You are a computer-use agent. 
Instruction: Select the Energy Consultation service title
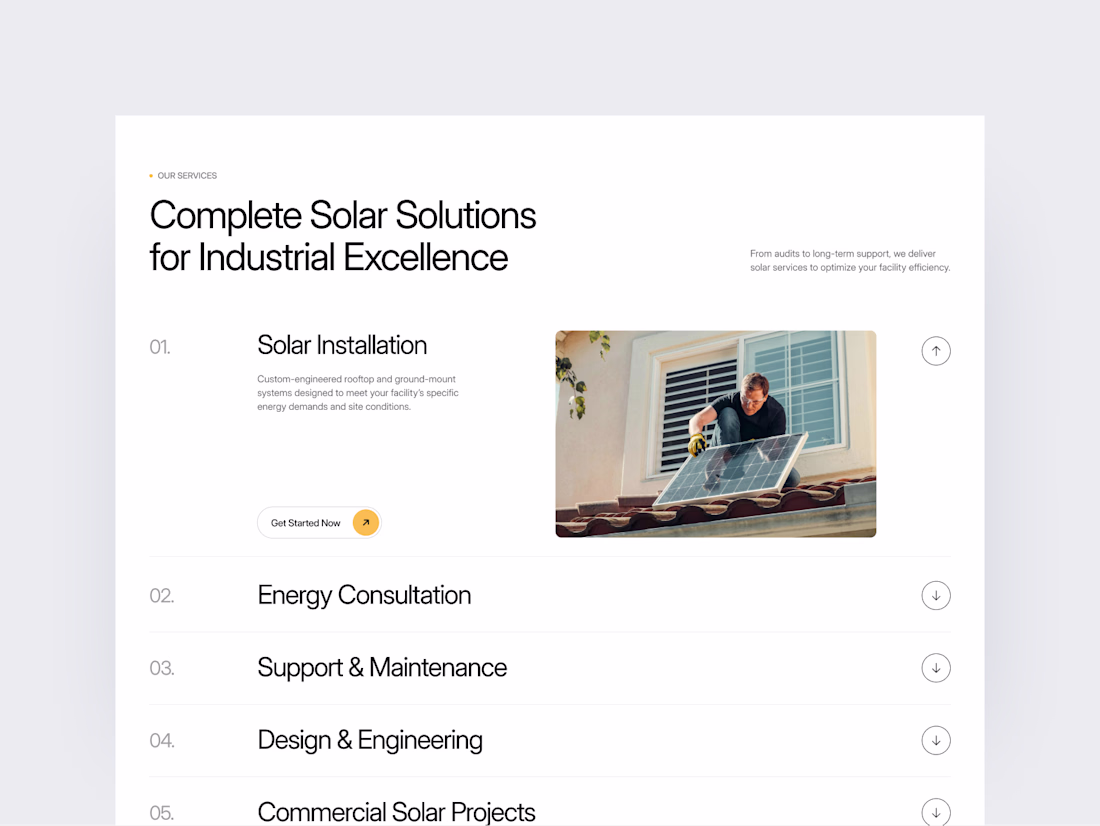point(364,595)
